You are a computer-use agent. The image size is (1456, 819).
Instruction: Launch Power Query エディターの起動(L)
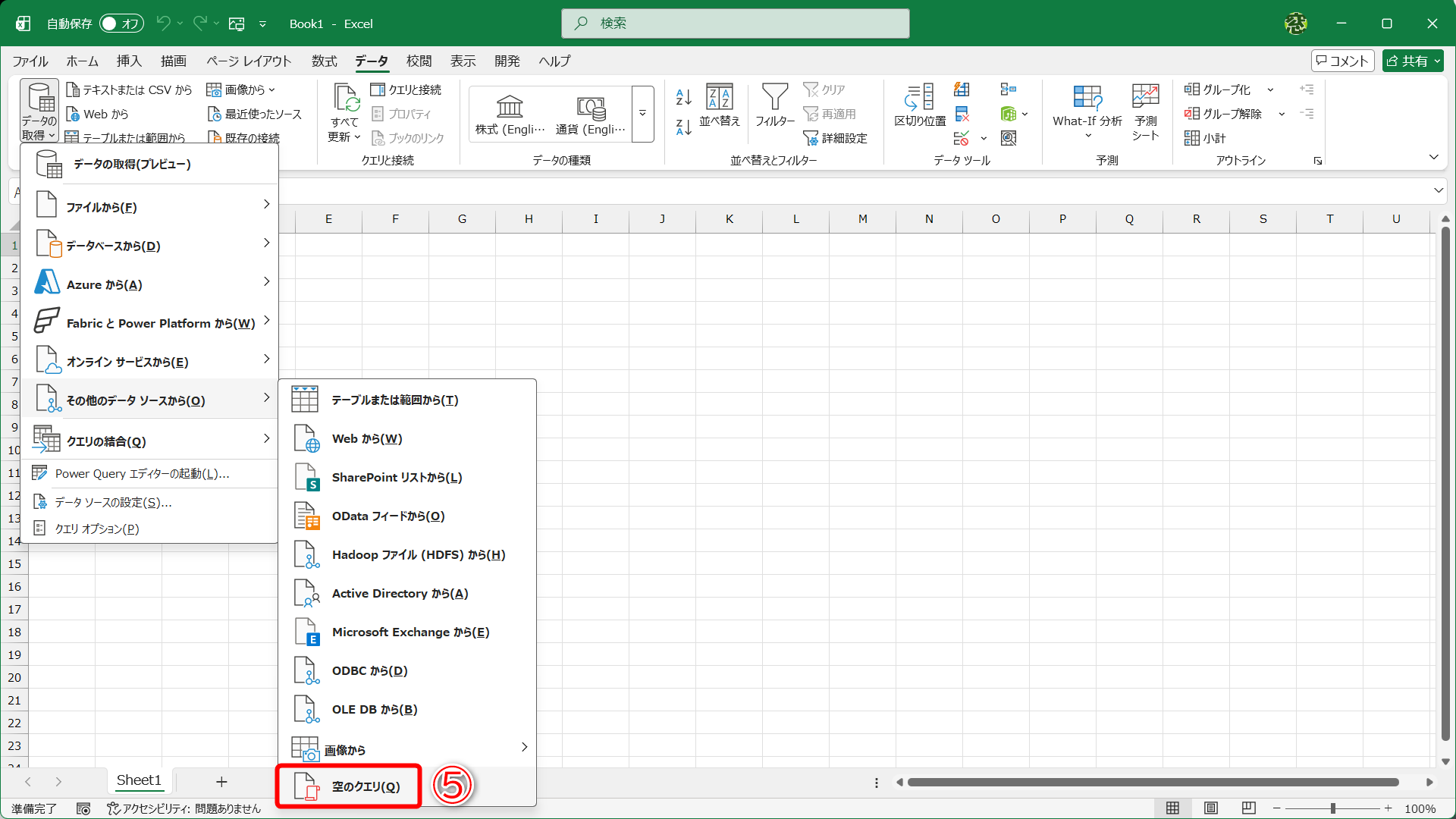click(x=149, y=473)
